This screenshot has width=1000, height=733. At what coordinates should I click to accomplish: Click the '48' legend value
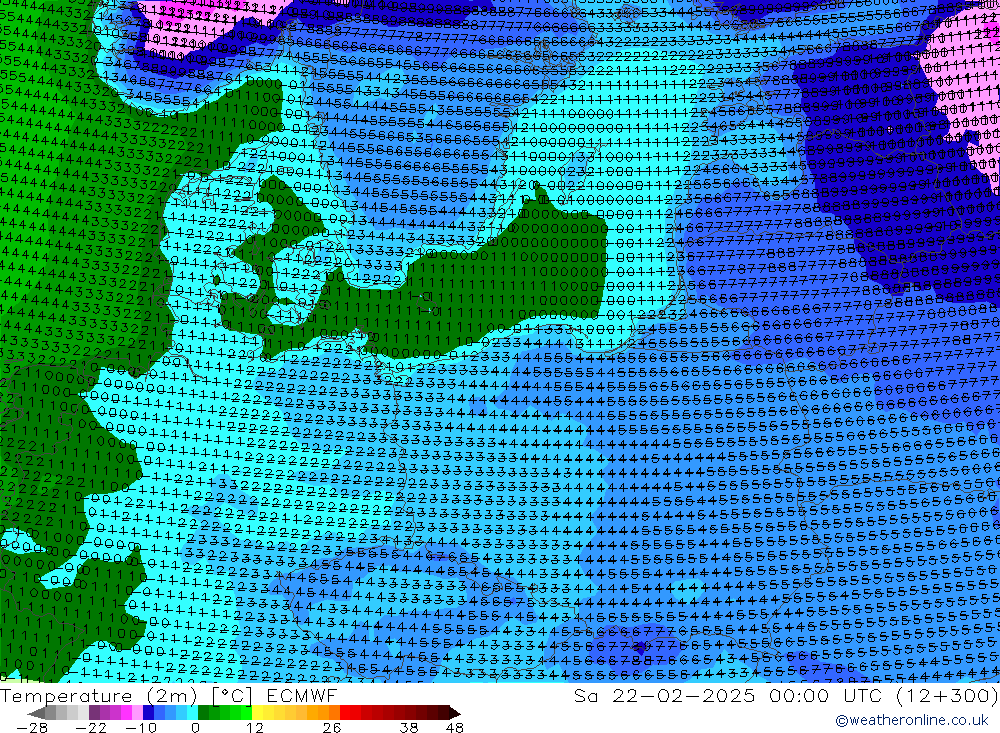pyautogui.click(x=455, y=727)
